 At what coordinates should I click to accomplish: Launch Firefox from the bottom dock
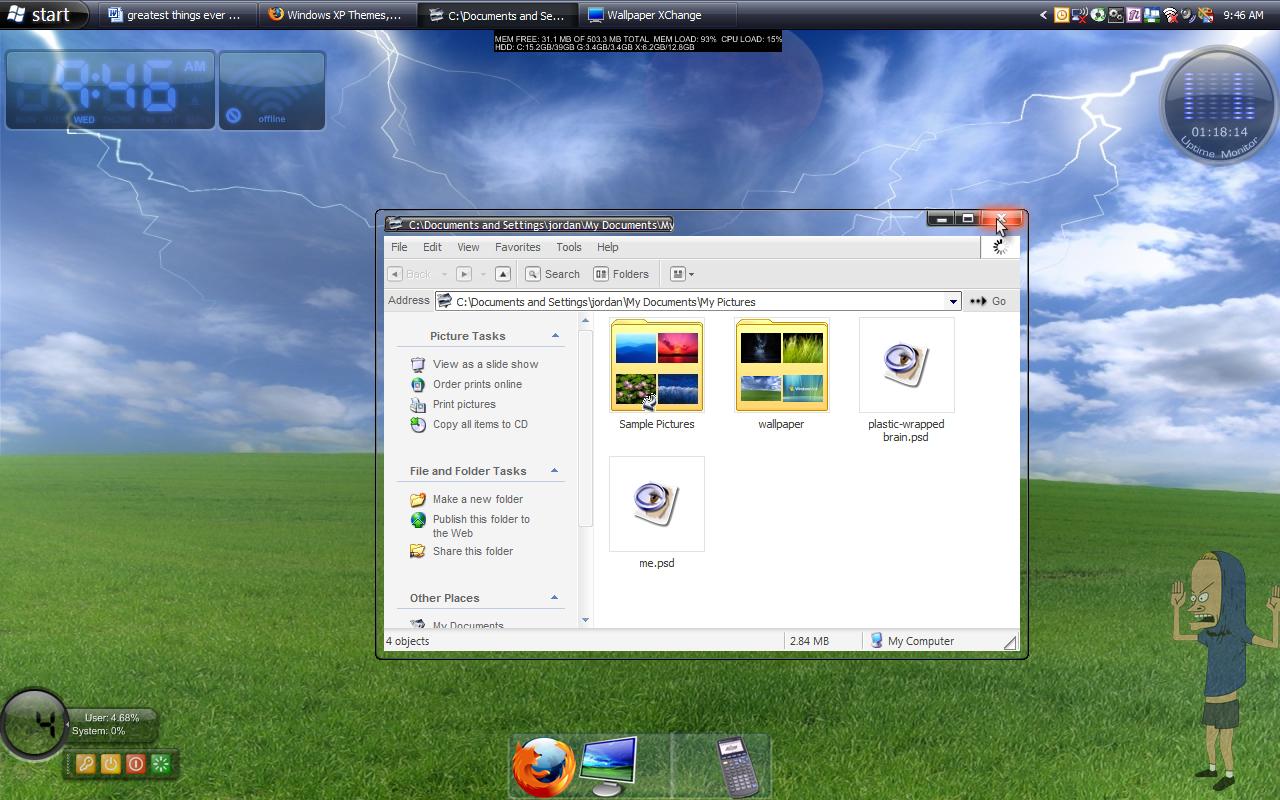pyautogui.click(x=542, y=766)
